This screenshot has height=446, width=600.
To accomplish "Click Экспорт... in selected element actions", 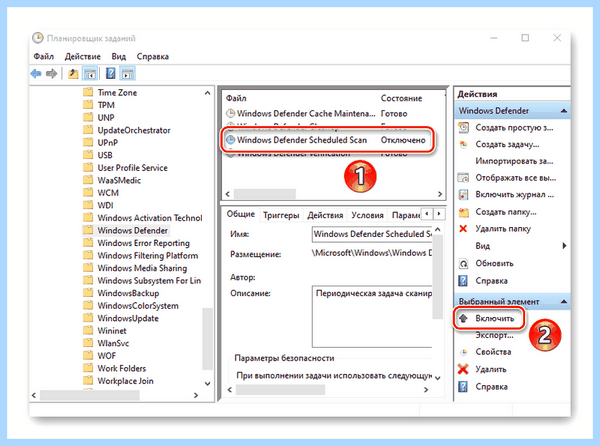I will [x=494, y=335].
